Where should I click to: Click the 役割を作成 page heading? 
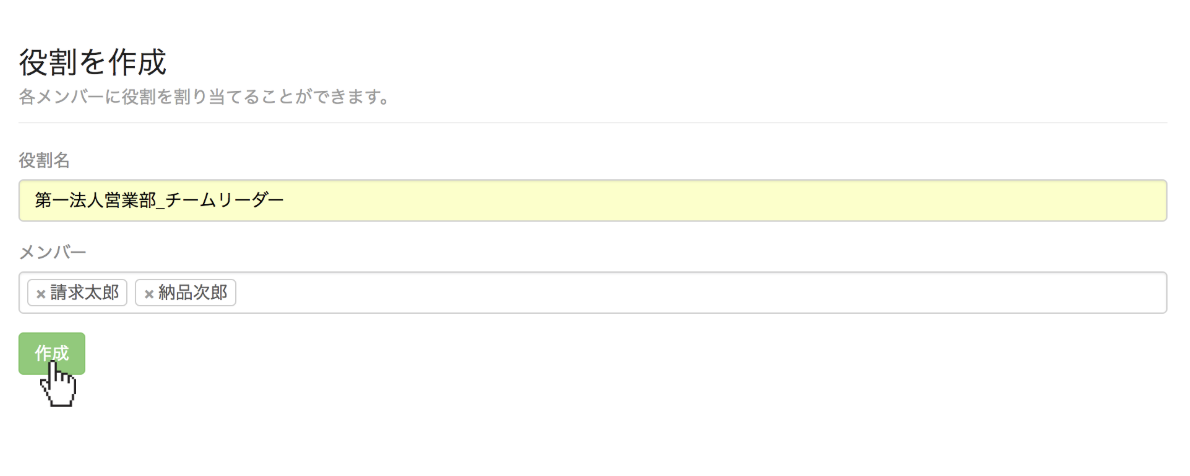(x=93, y=63)
